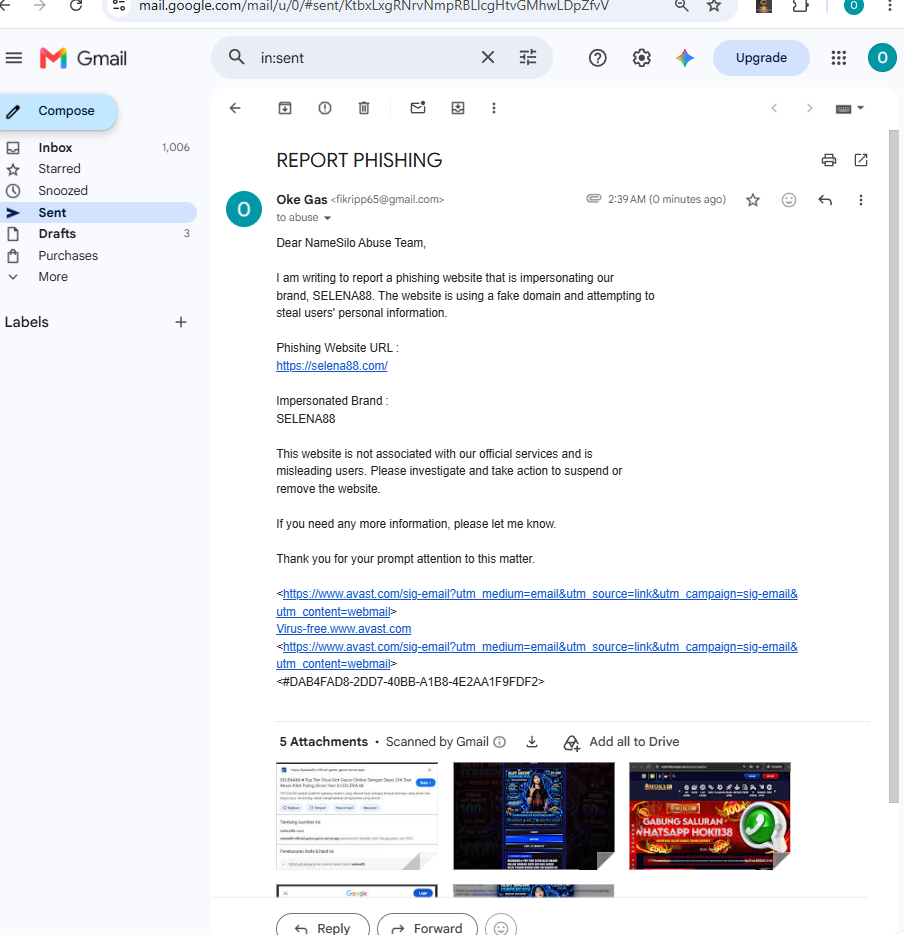Viewport: 904px width, 935px height.
Task: Print all with the printer icon
Action: [x=828, y=160]
